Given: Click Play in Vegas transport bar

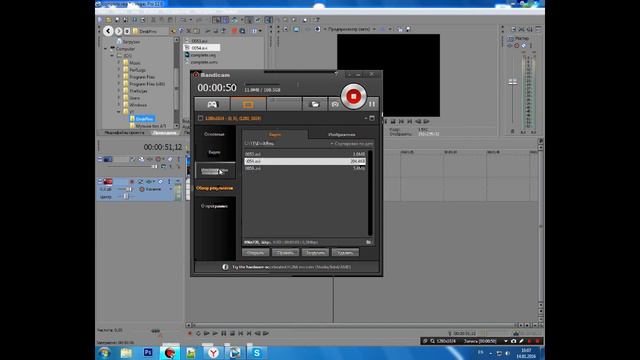Looking at the screenshot, I should [215, 333].
